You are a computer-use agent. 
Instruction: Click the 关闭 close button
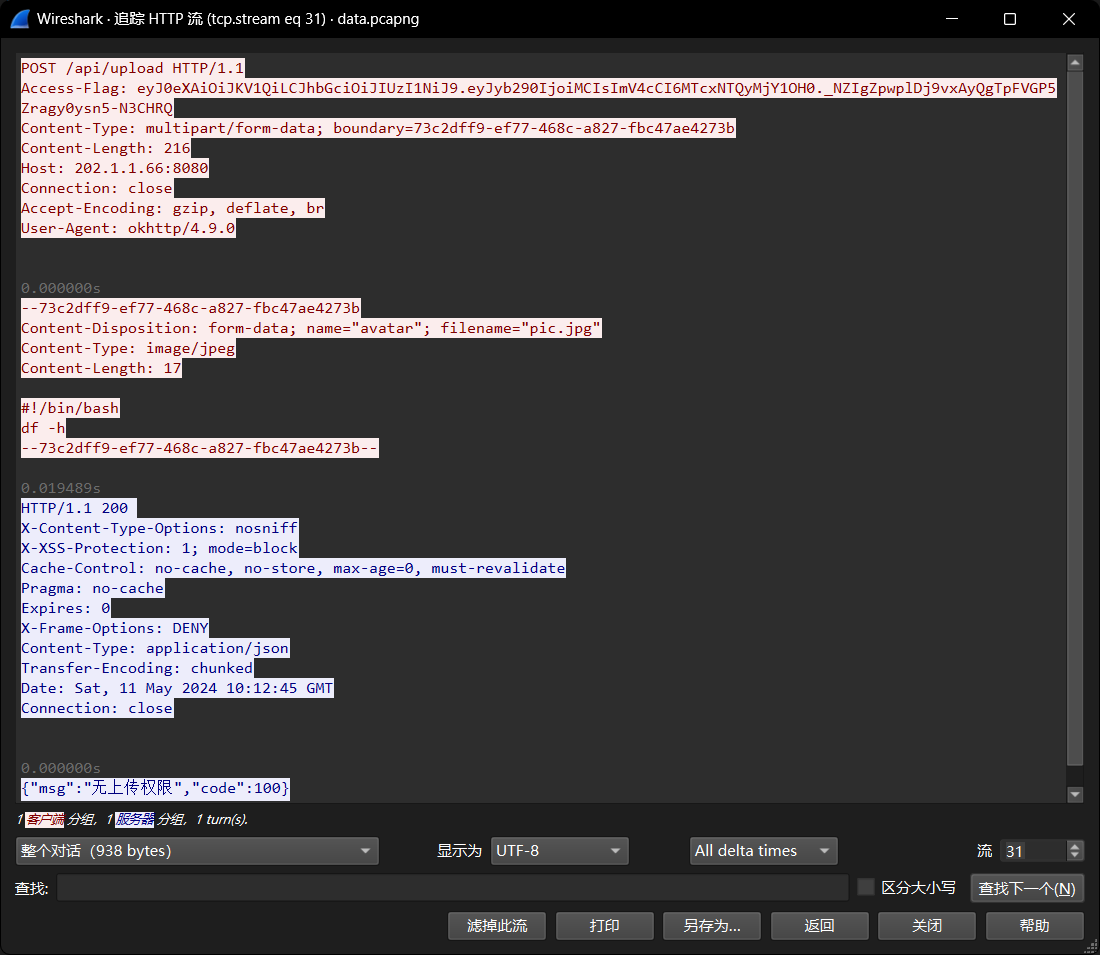pyautogui.click(x=926, y=926)
